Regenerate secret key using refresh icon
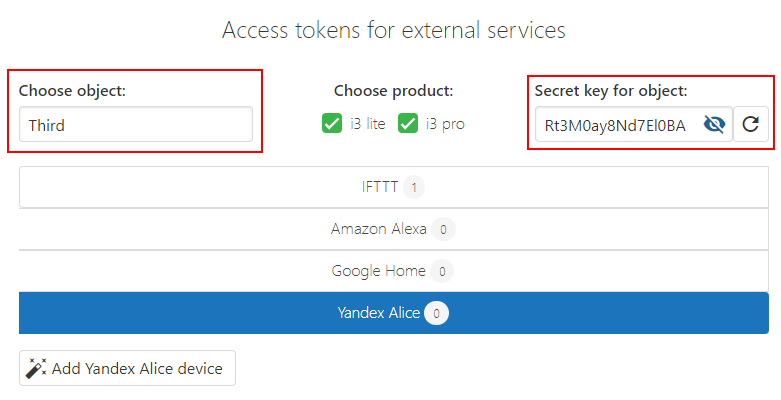 pos(750,125)
